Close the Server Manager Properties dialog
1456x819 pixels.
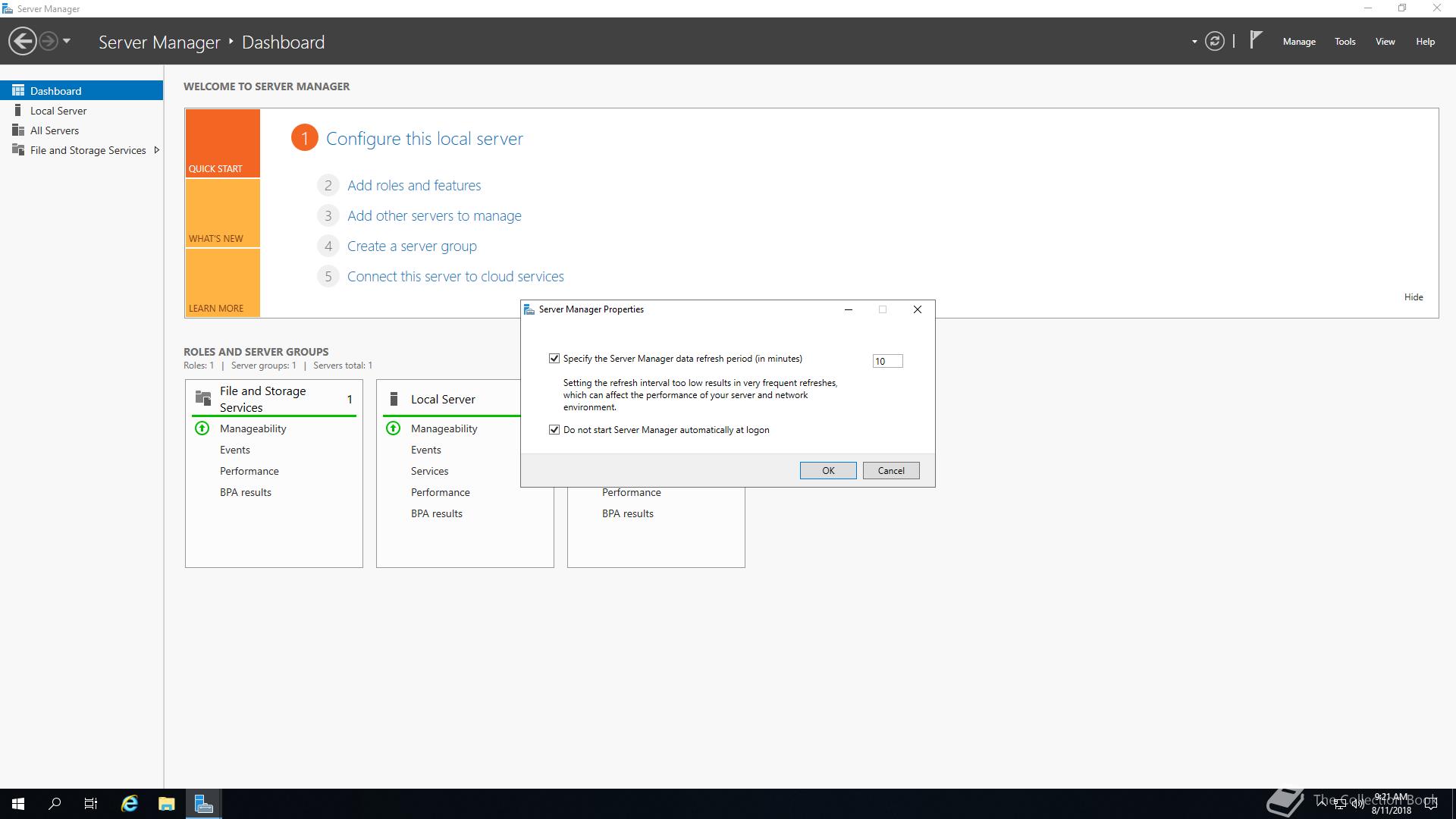click(x=918, y=309)
